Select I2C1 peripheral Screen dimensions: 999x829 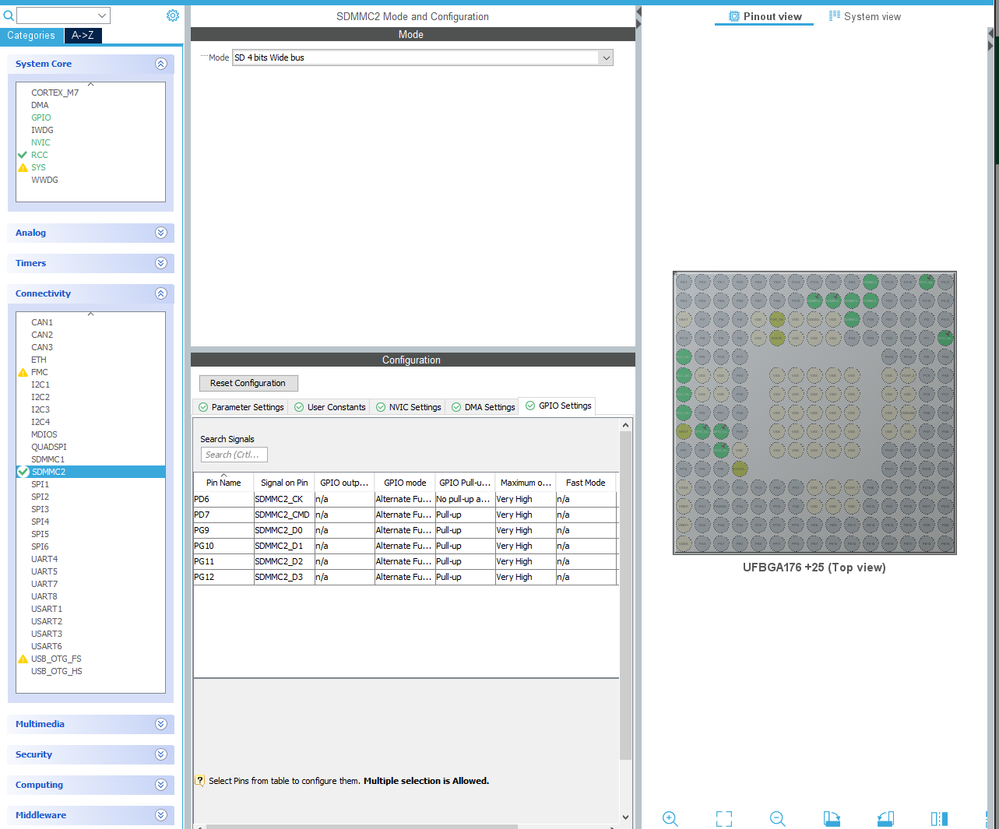40,385
